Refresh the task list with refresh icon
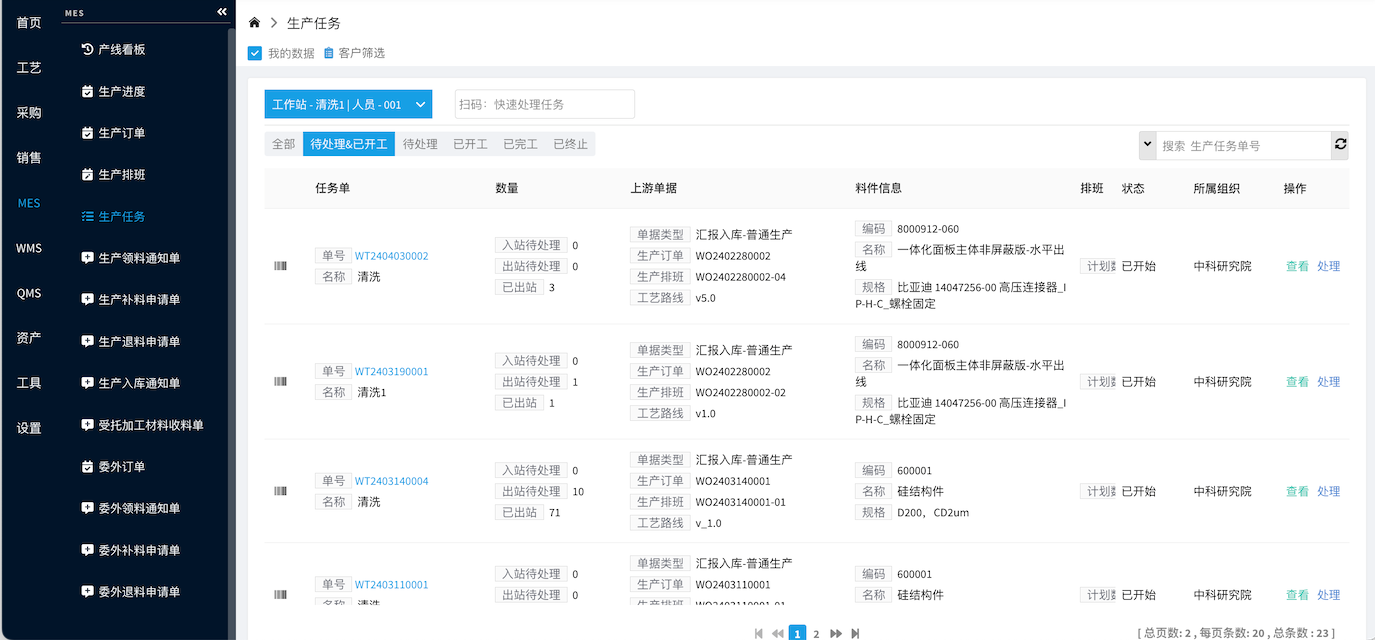This screenshot has height=640, width=1375. 1340,145
